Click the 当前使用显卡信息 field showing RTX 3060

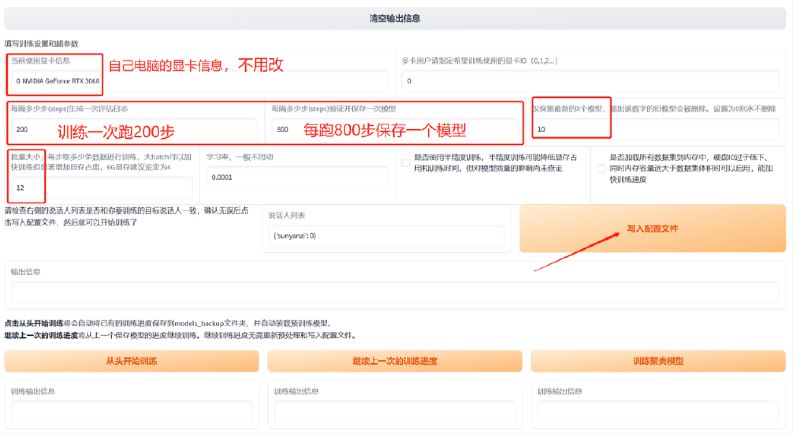pyautogui.click(x=199, y=81)
